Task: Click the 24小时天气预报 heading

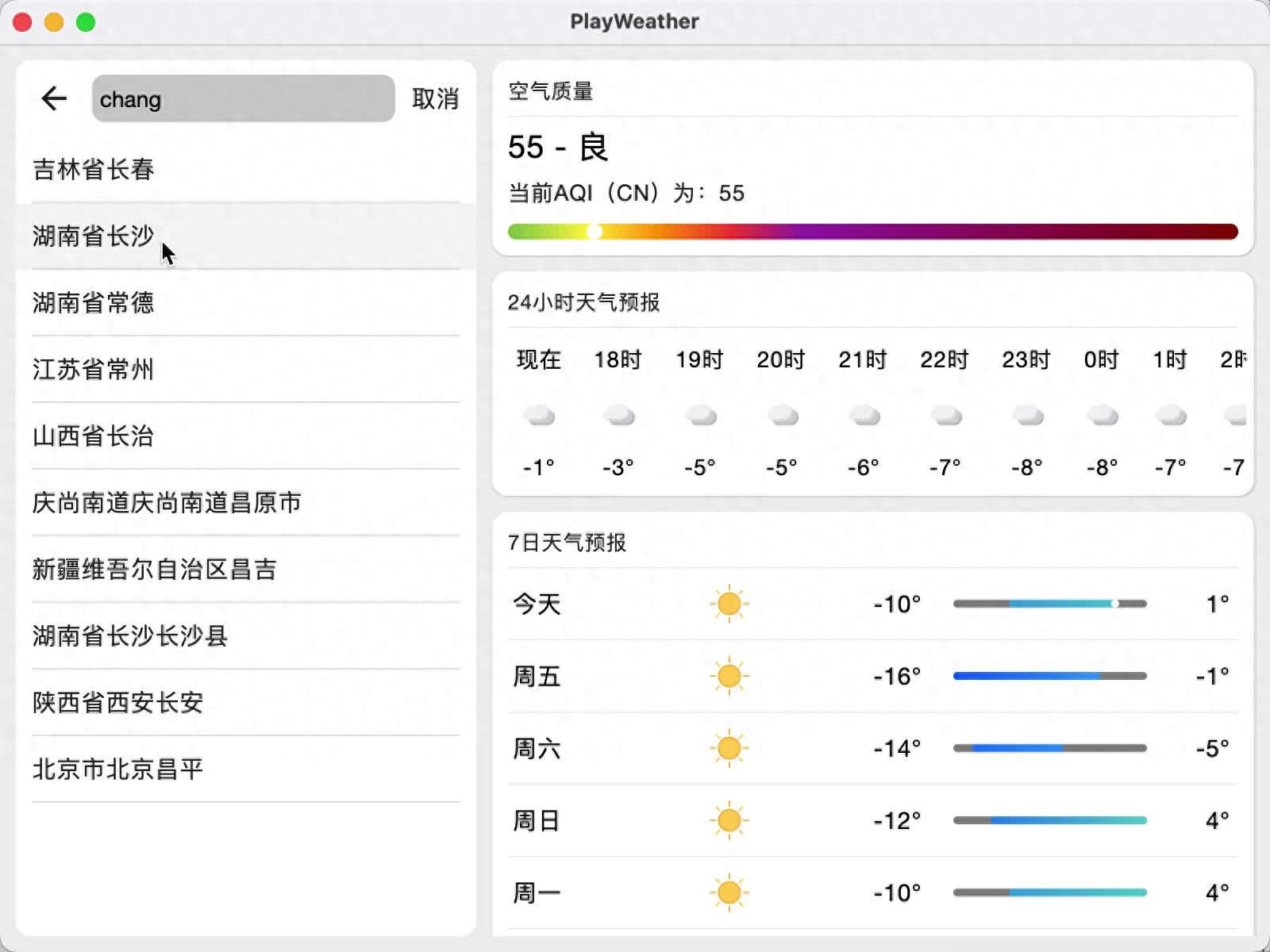Action: tap(583, 302)
